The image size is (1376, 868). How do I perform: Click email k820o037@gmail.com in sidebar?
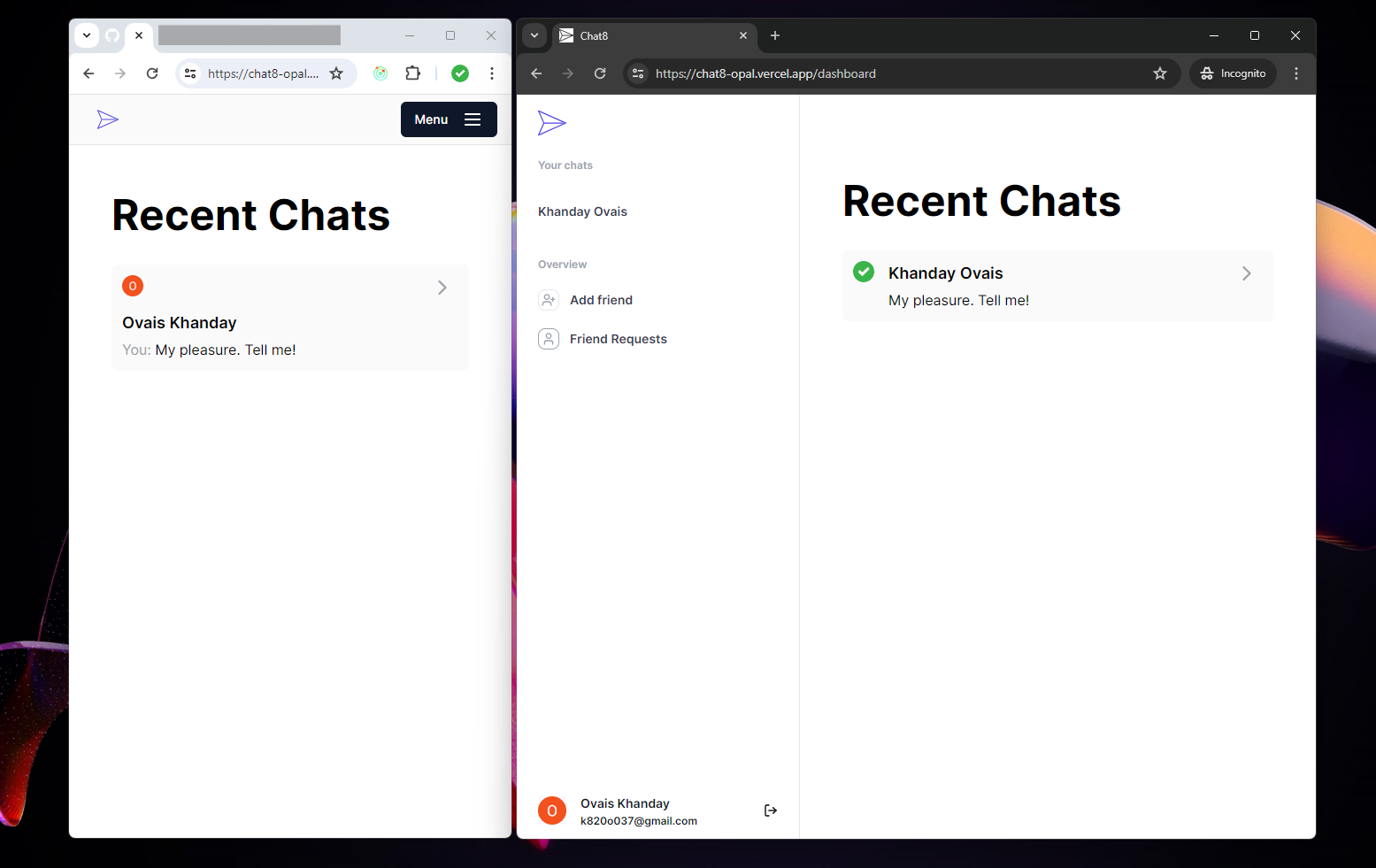coord(639,821)
